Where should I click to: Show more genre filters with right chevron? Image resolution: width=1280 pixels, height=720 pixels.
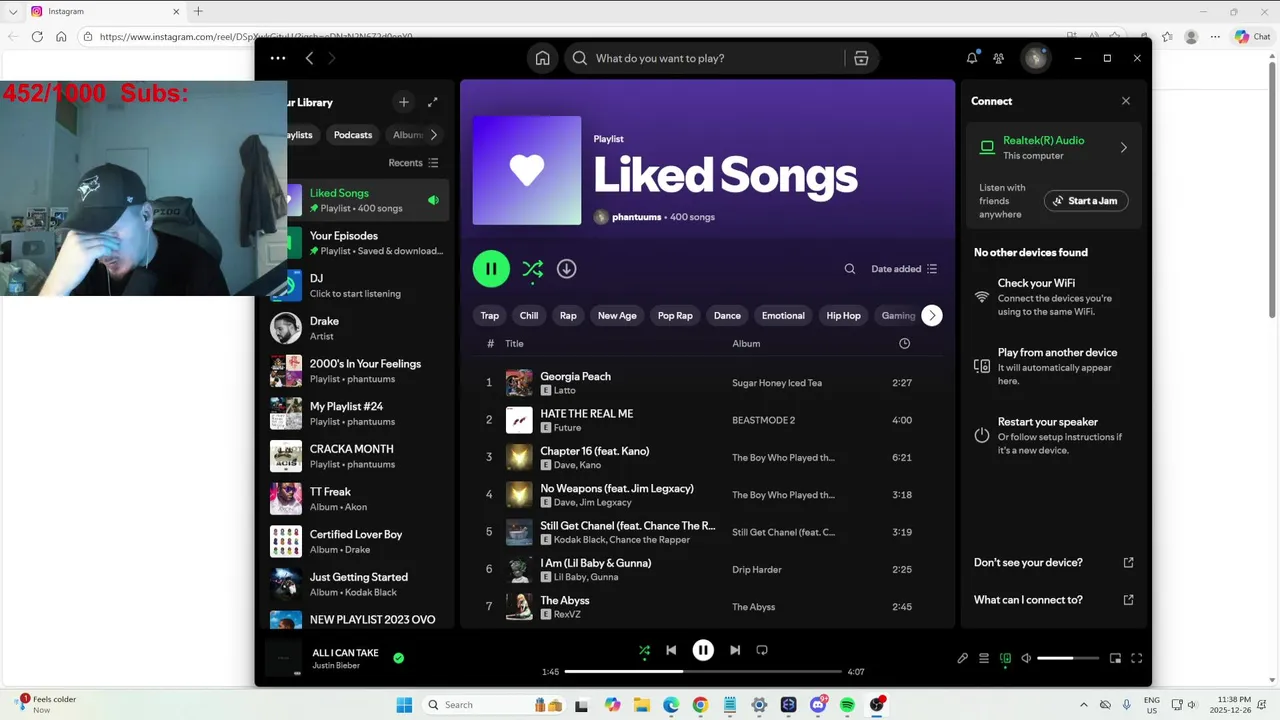932,315
